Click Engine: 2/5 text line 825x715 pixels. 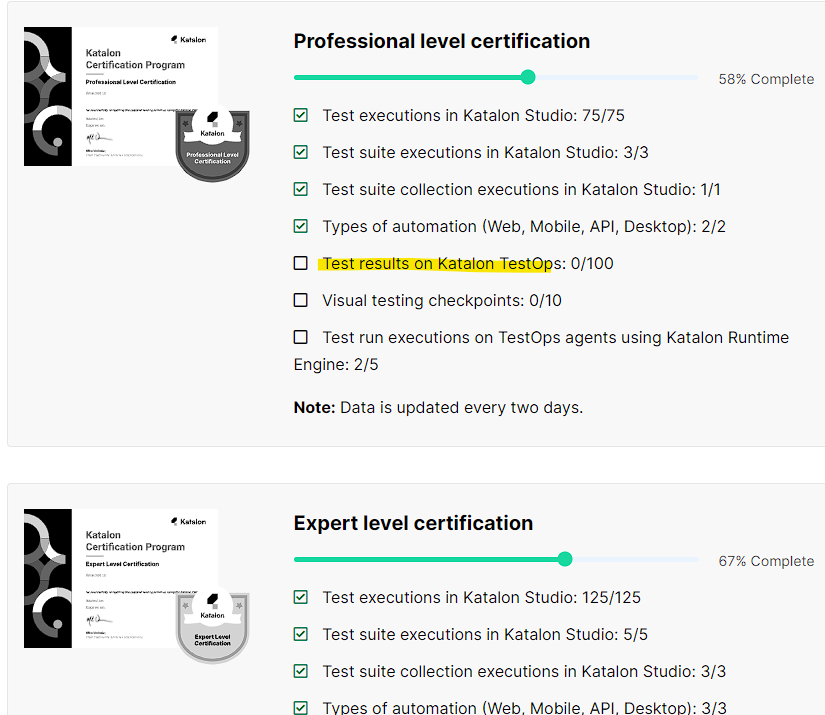(336, 365)
